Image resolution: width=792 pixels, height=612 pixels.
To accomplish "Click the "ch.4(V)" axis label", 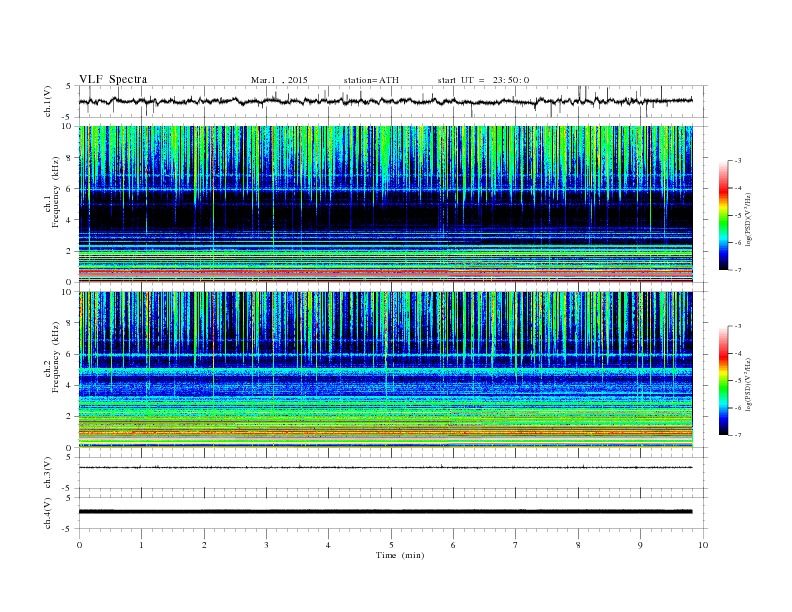I will click(x=48, y=513).
